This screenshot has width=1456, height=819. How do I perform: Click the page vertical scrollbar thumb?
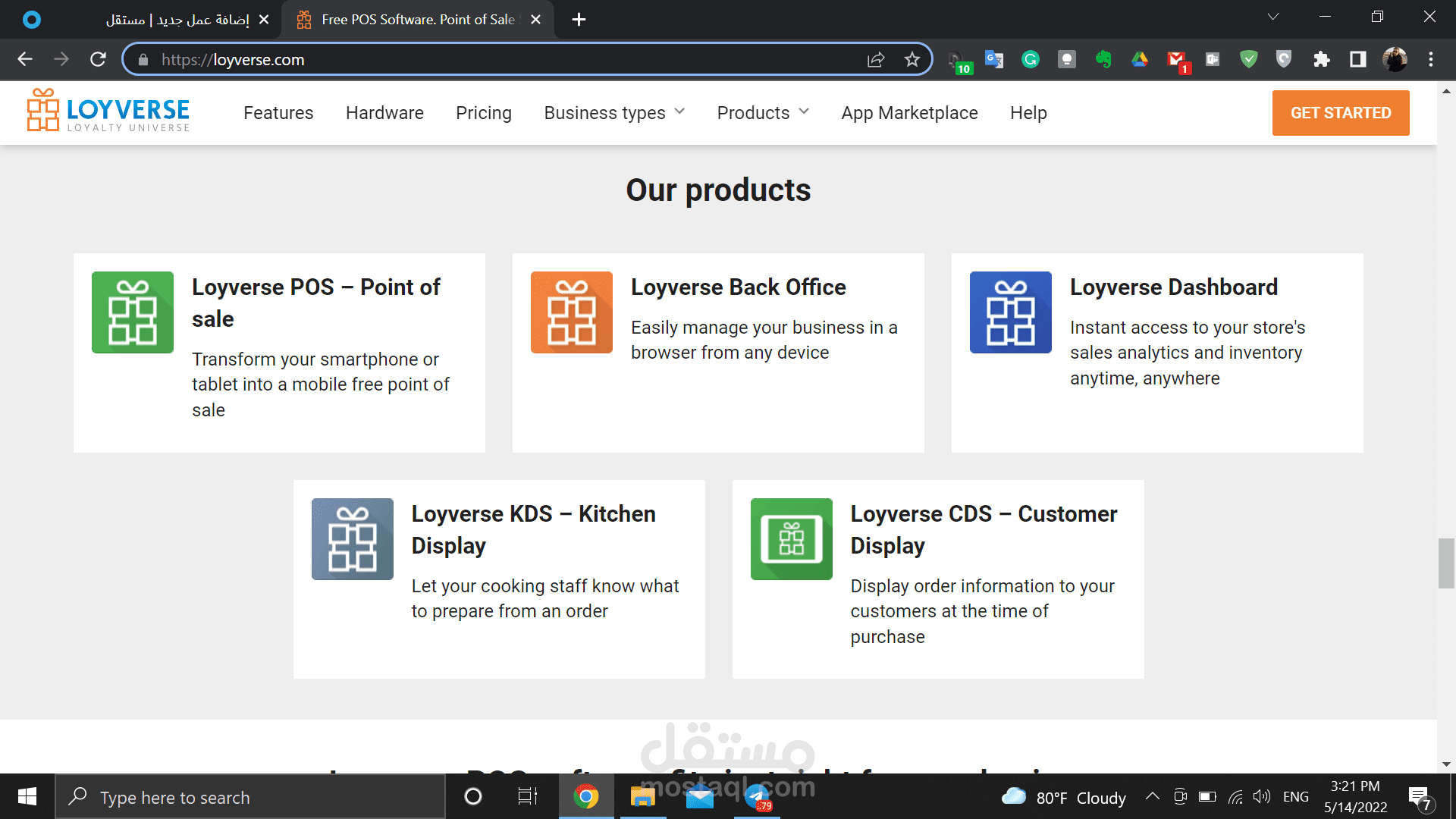pyautogui.click(x=1446, y=563)
